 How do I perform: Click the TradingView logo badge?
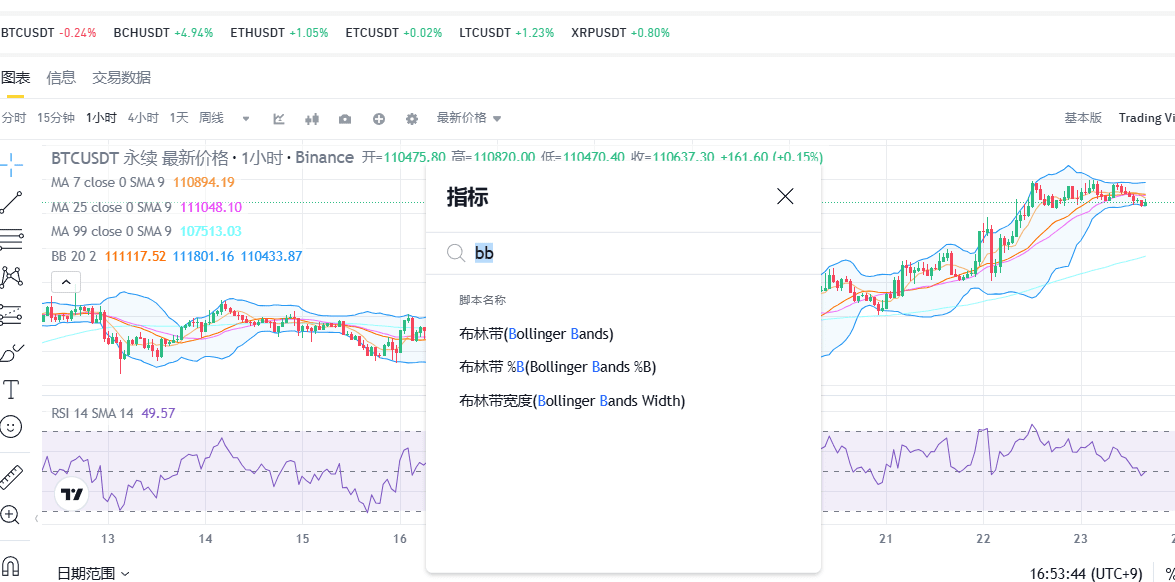tap(72, 494)
